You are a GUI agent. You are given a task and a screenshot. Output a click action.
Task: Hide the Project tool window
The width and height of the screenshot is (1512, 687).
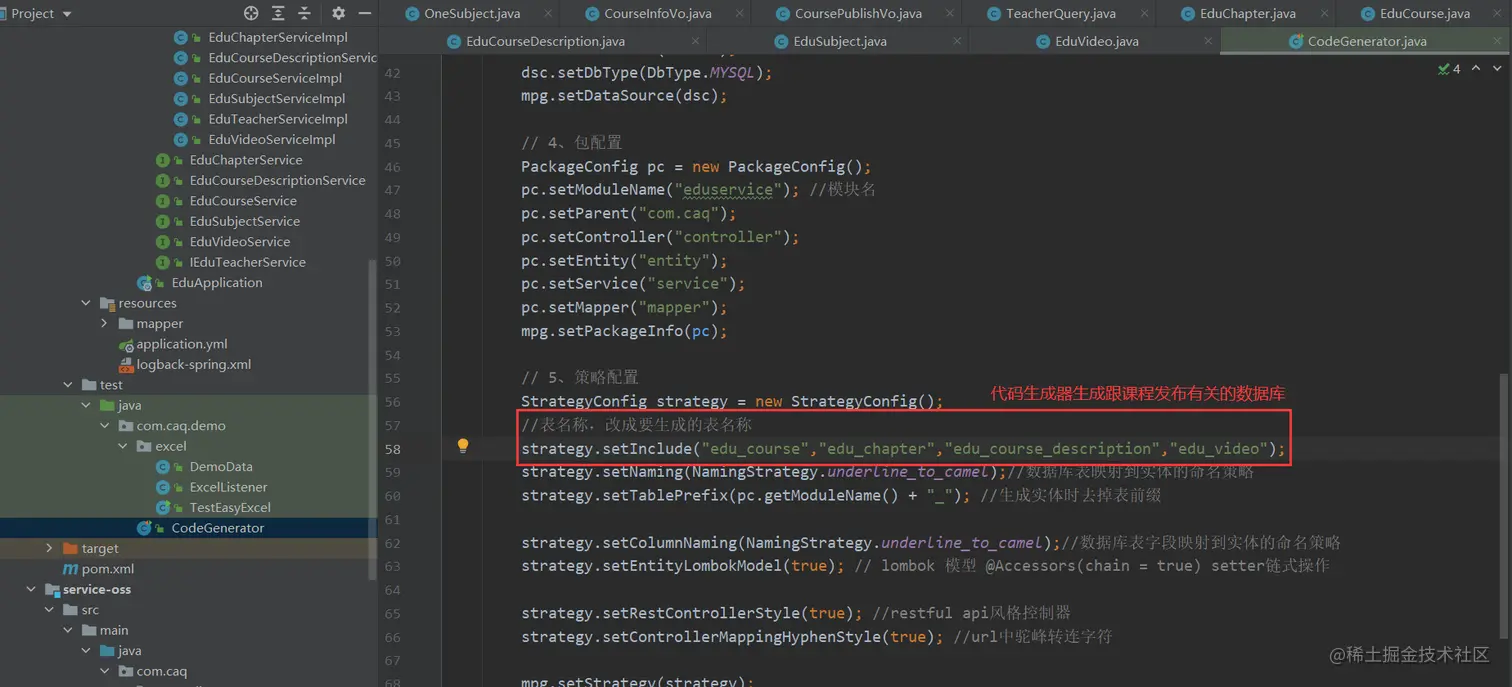tap(365, 13)
